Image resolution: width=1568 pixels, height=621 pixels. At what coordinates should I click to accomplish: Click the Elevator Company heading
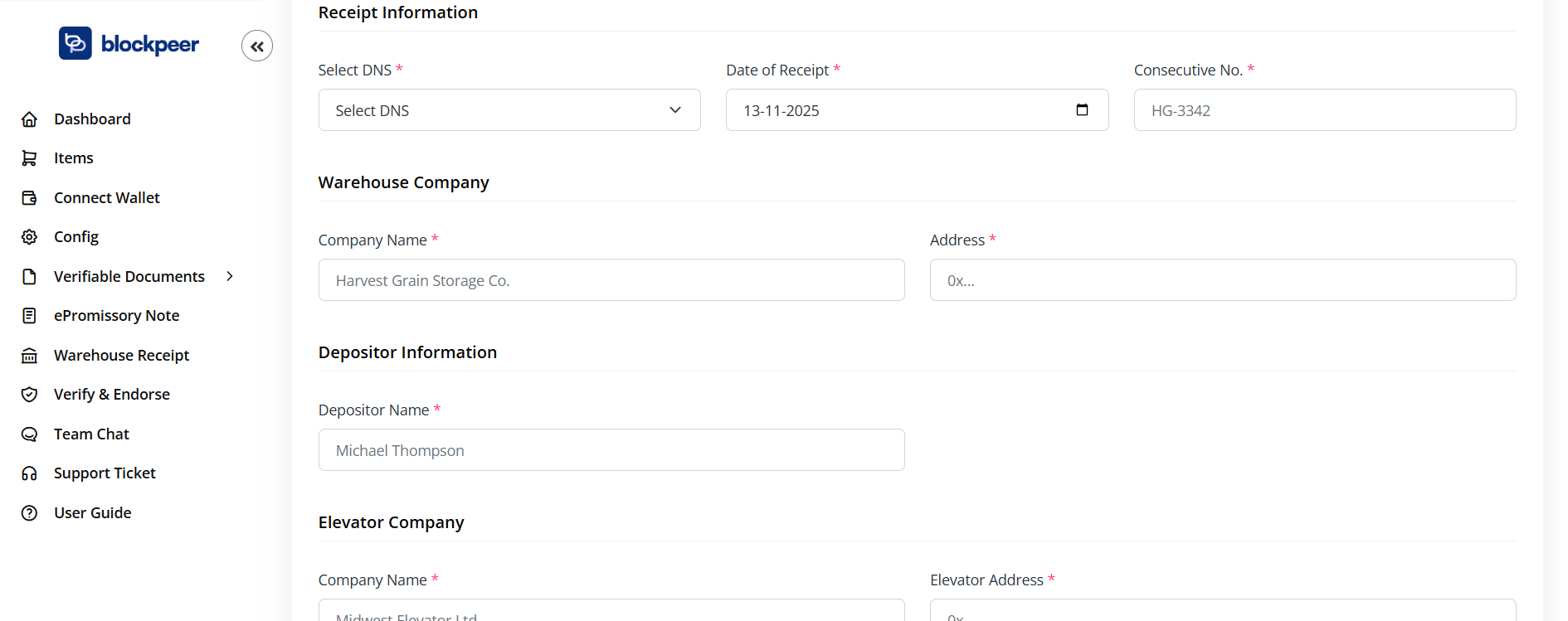pos(391,522)
